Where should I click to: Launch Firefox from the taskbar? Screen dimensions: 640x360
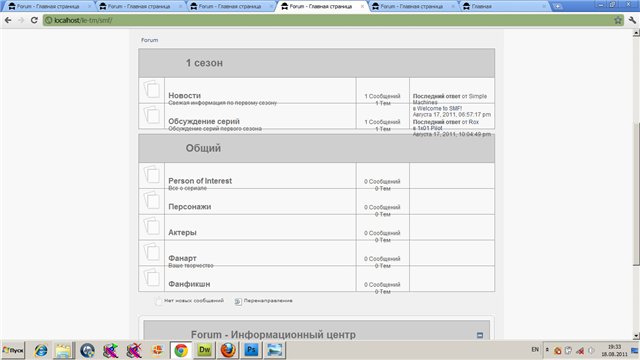pos(228,350)
